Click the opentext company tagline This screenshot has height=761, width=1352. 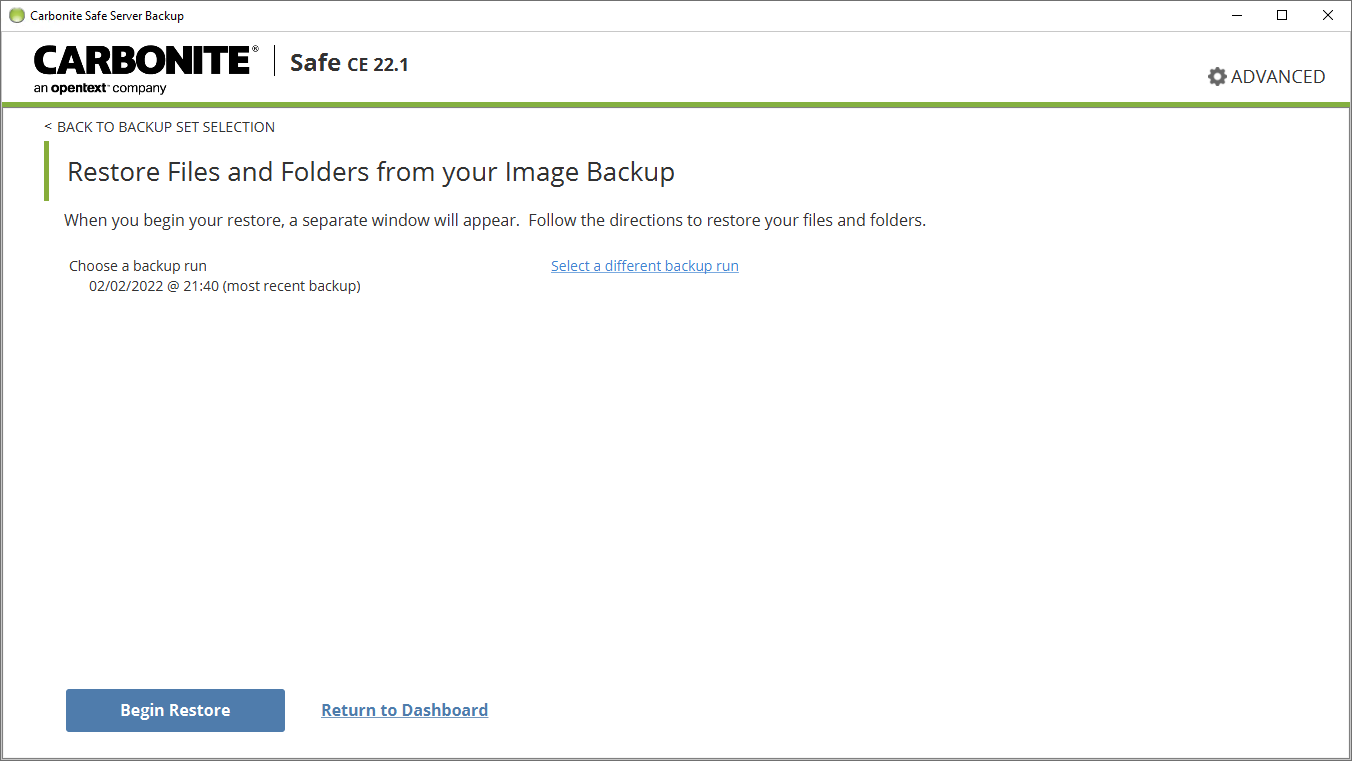[x=100, y=89]
